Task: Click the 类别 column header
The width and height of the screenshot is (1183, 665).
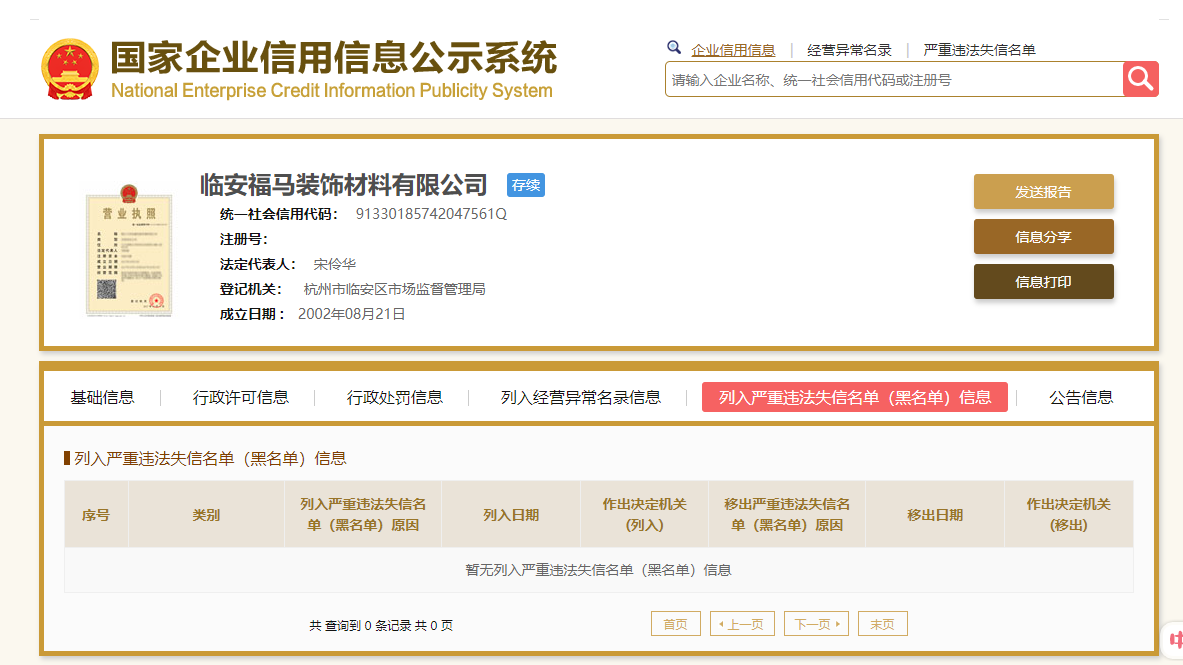Action: tap(206, 515)
